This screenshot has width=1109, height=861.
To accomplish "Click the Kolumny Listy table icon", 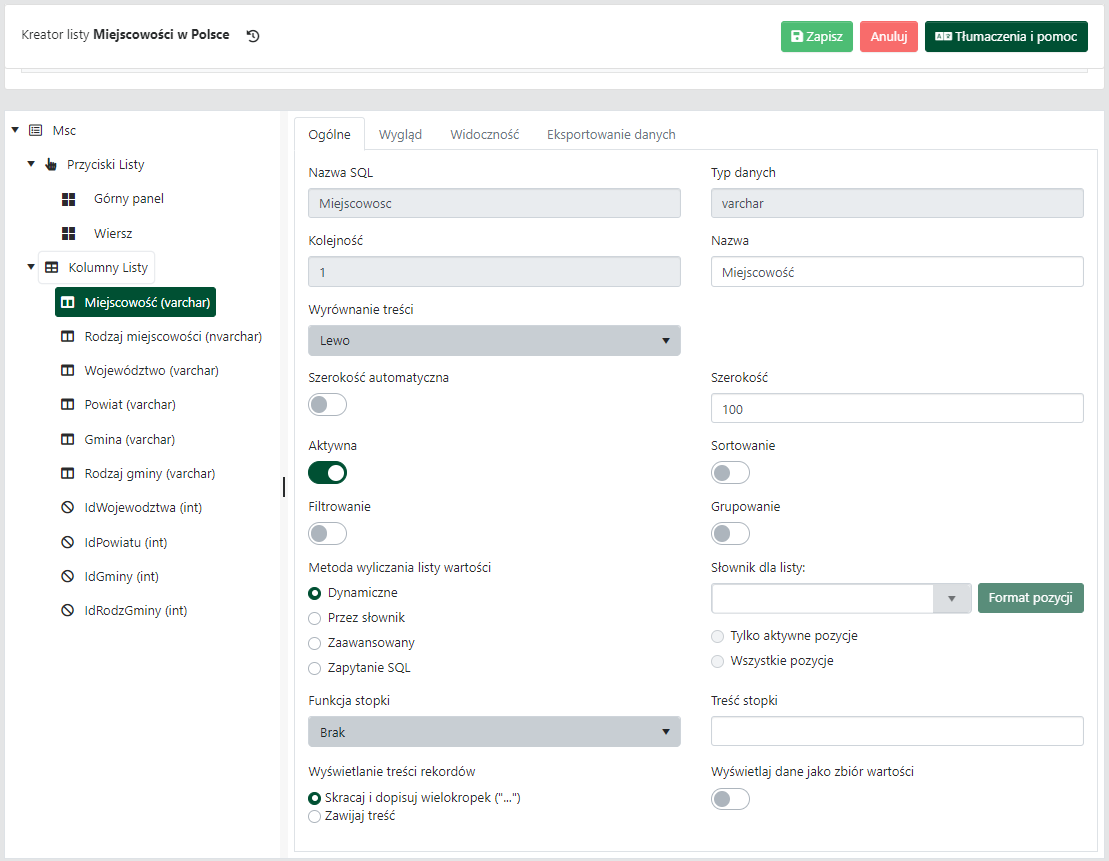I will (52, 268).
